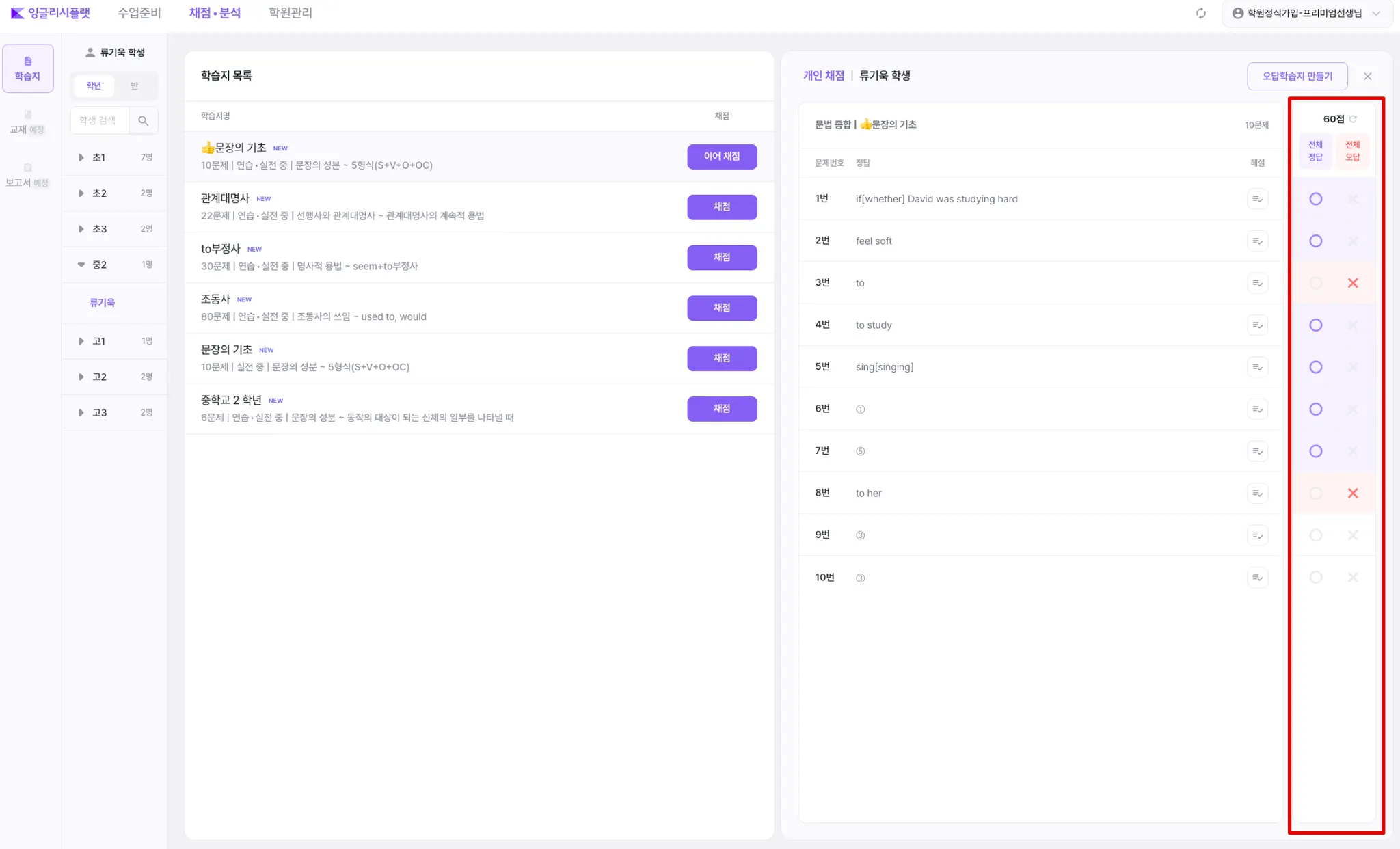Viewport: 1400px width, 849px height.
Task: Click the 학생 검색 input field
Action: [100, 120]
